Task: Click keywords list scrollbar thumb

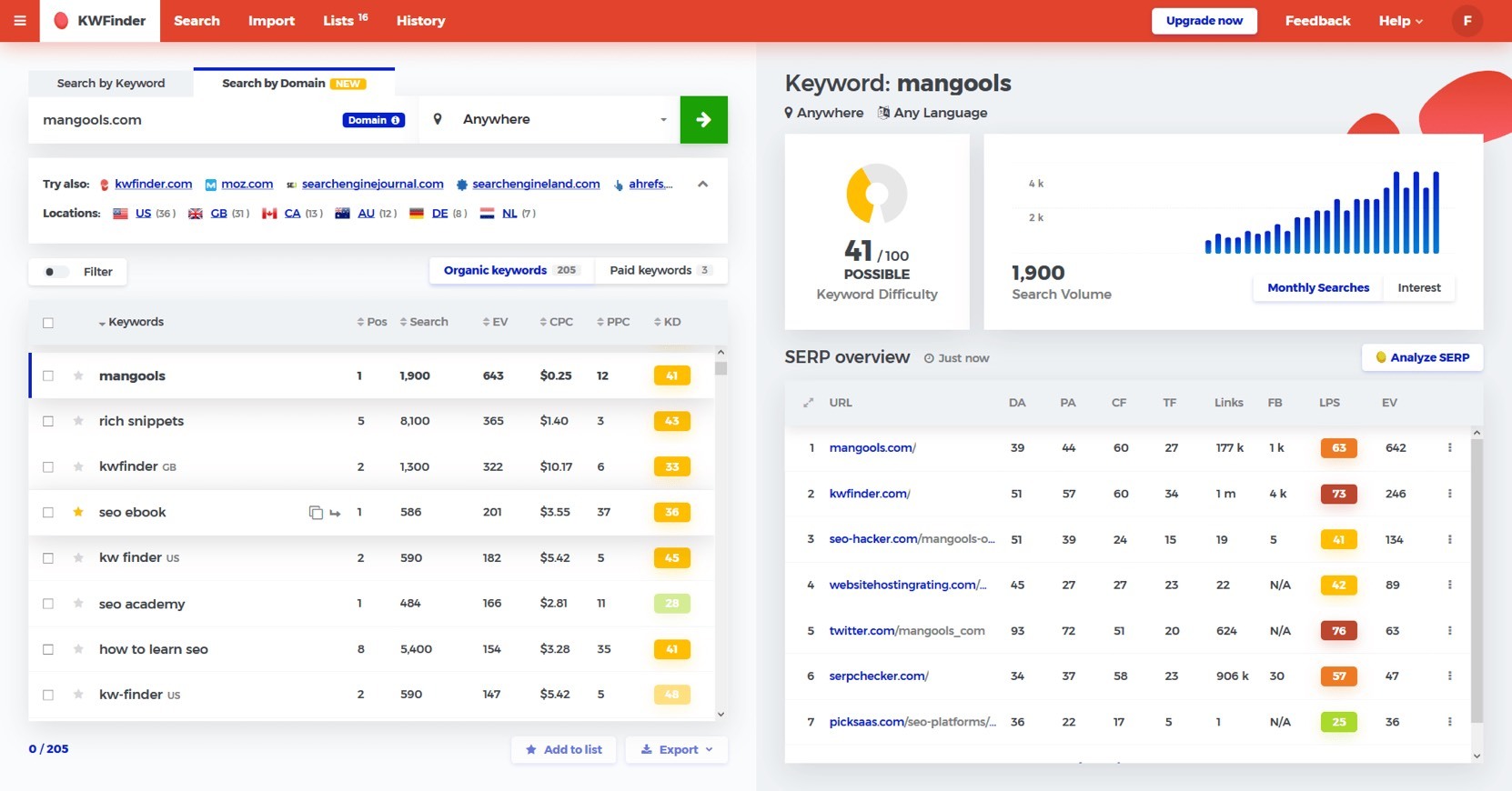Action: click(x=721, y=368)
